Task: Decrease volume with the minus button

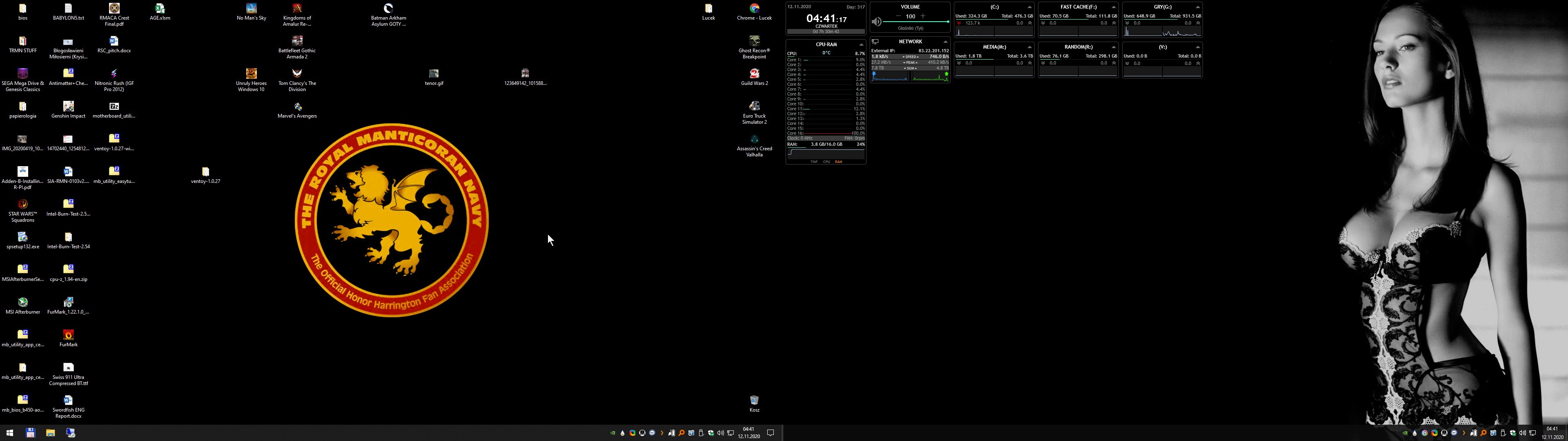Action: click(898, 16)
